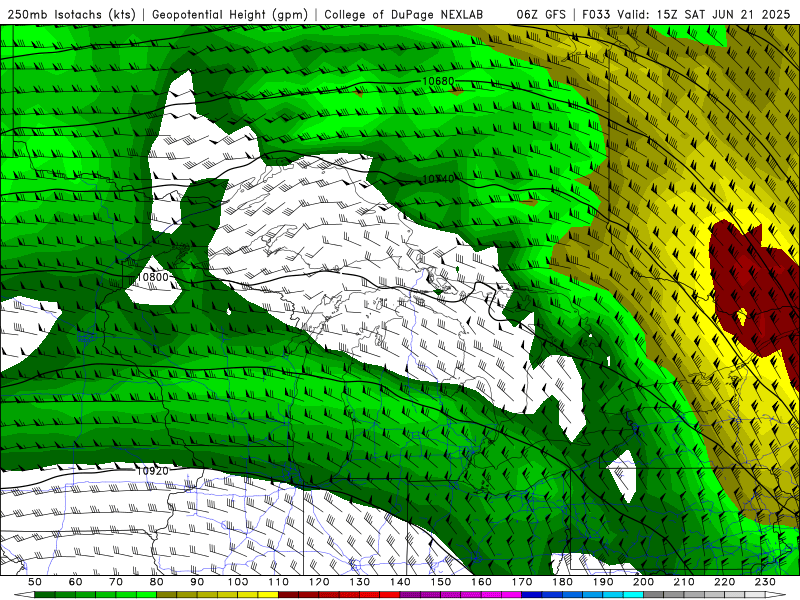Click the darkest green swatch starting the color bar
Image resolution: width=800 pixels, height=600 pixels.
(45, 595)
